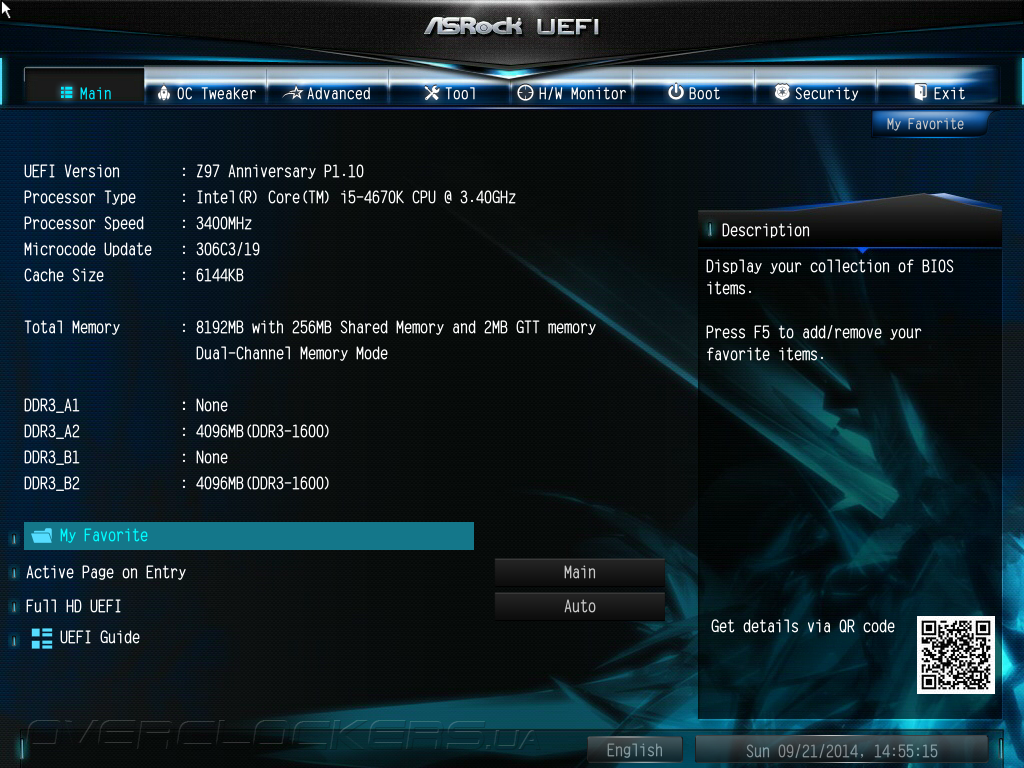Click the Advanced star icon
The width and height of the screenshot is (1024, 768).
pyautogui.click(x=295, y=93)
